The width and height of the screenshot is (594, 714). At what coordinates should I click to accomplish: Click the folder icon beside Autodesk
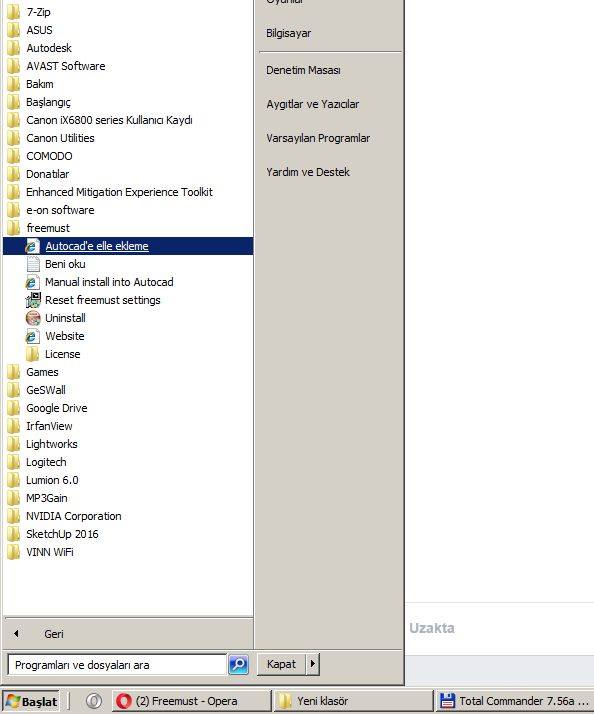(14, 48)
